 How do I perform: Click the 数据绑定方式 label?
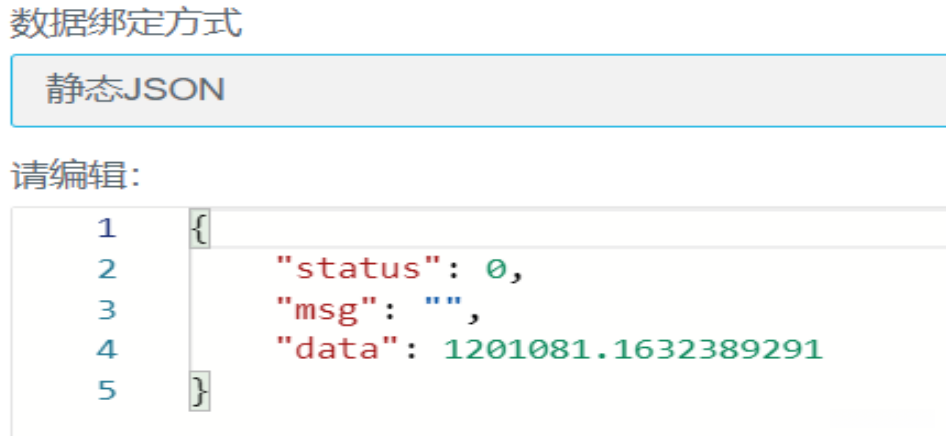click(126, 23)
